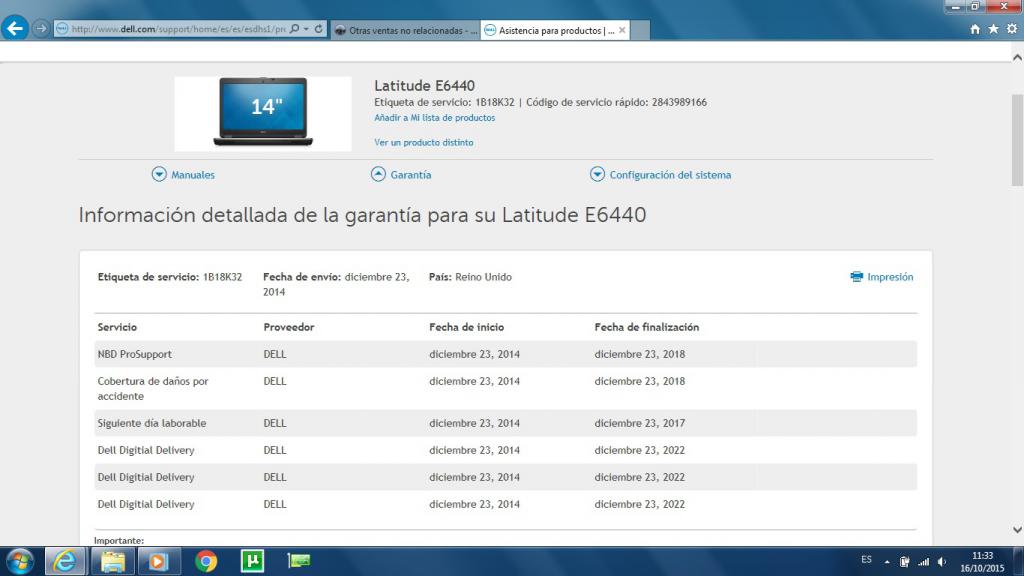Click the dell.com URL address field
The image size is (1024, 576).
(x=178, y=29)
